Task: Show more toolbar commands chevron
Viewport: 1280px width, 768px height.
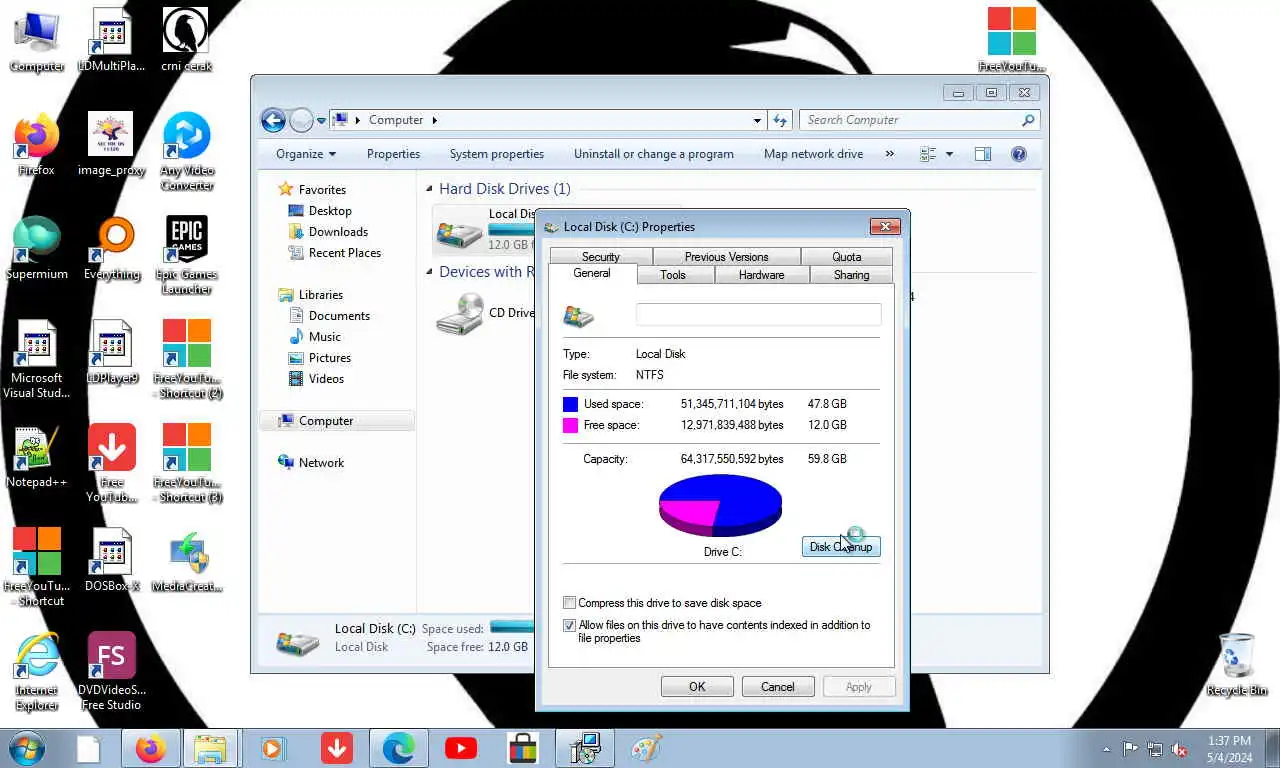Action: [x=889, y=154]
